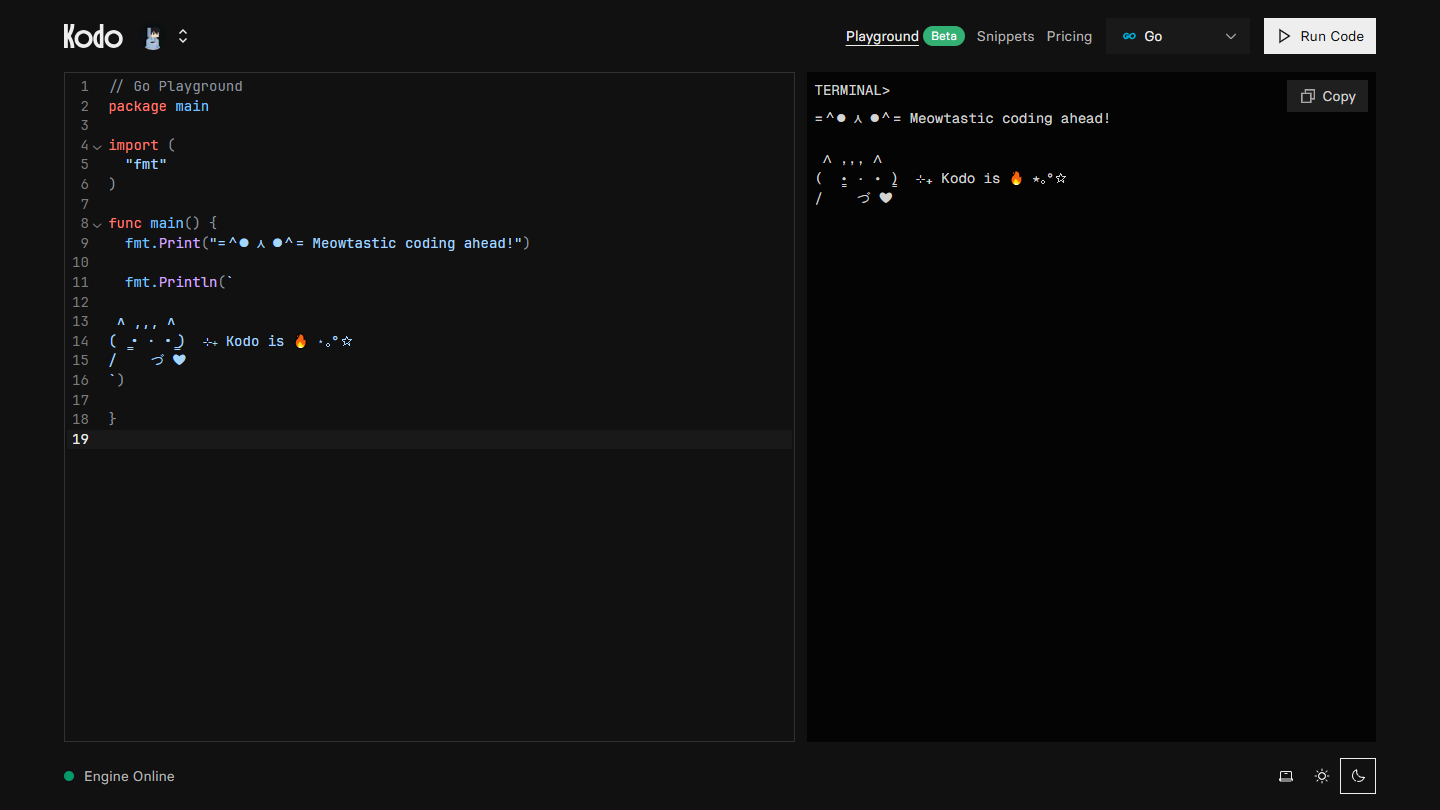Click the TERMINAL> label

coord(852,90)
